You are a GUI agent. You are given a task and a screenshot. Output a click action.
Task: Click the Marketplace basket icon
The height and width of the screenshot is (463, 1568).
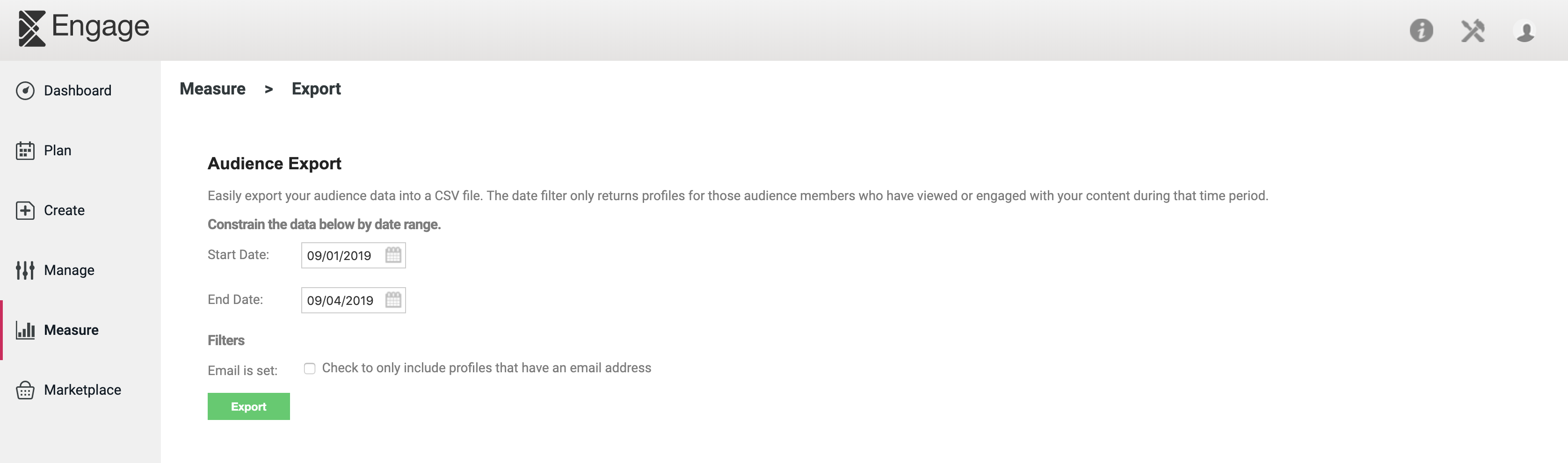point(25,390)
